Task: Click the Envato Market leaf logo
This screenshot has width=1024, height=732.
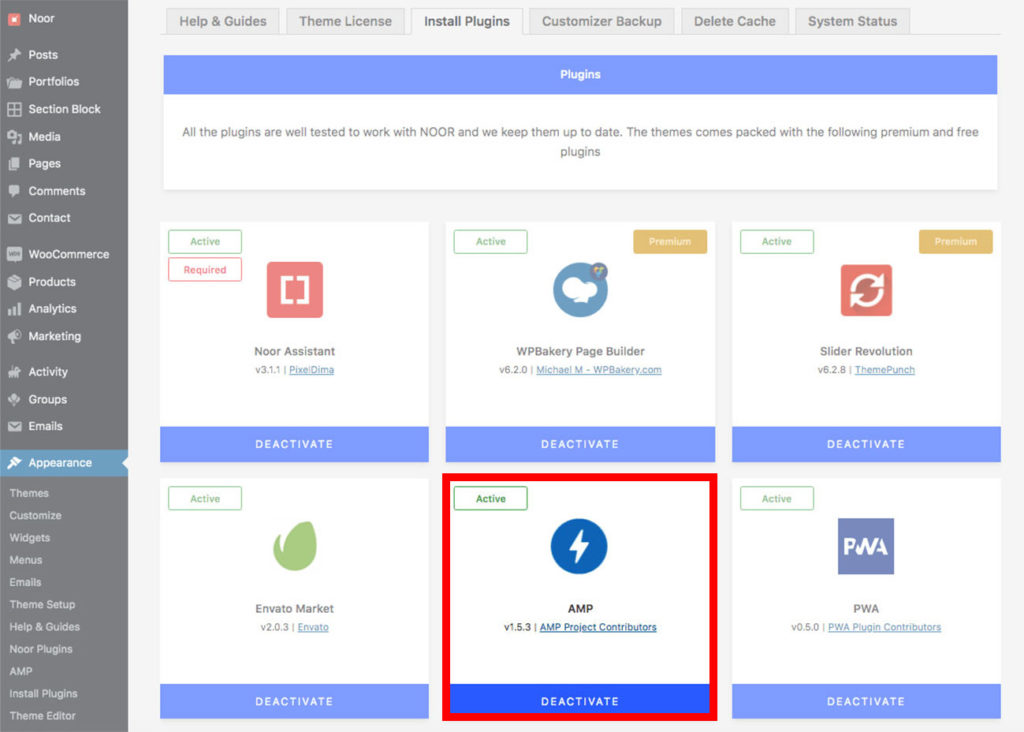Action: pyautogui.click(x=295, y=546)
